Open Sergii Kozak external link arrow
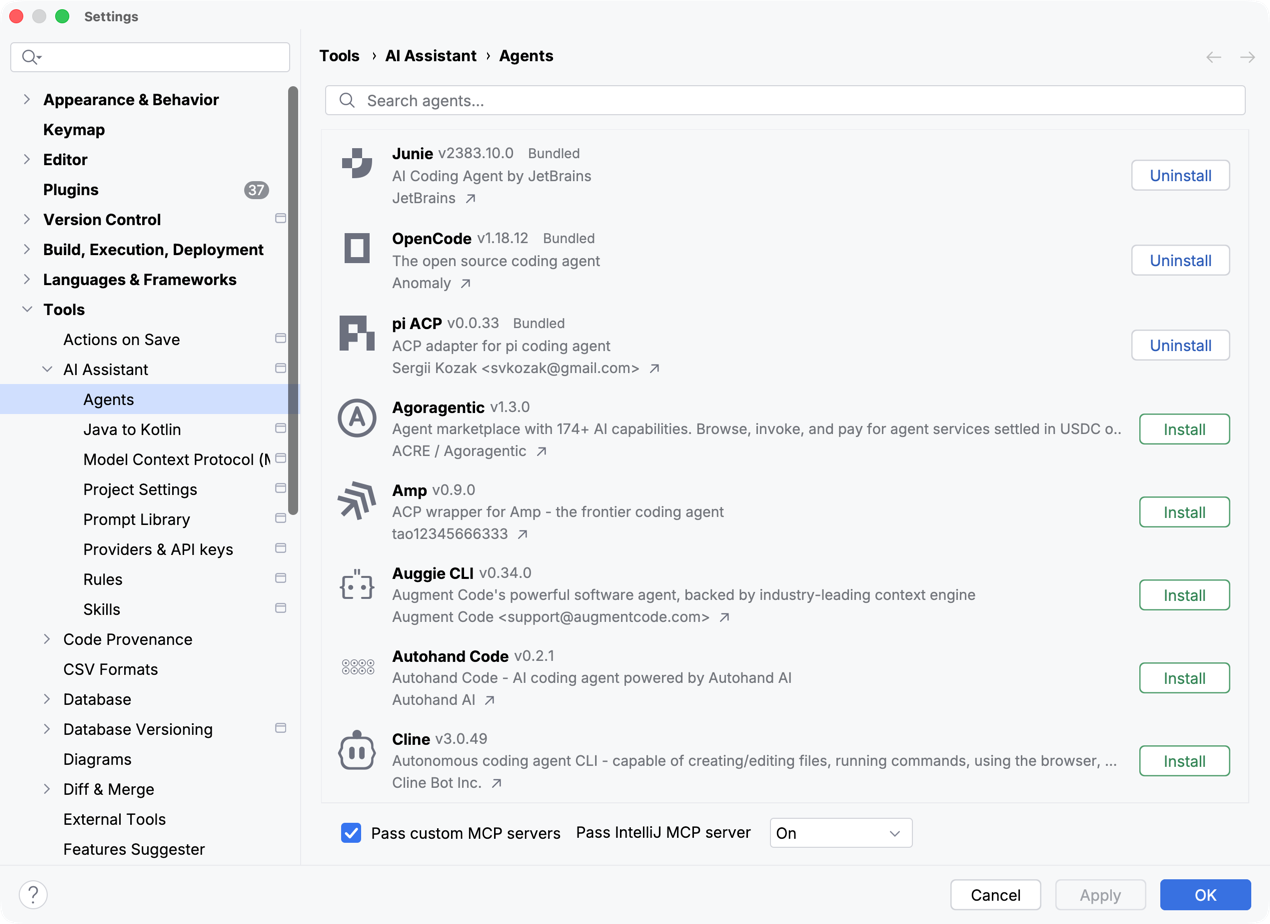The image size is (1270, 924). tap(655, 368)
